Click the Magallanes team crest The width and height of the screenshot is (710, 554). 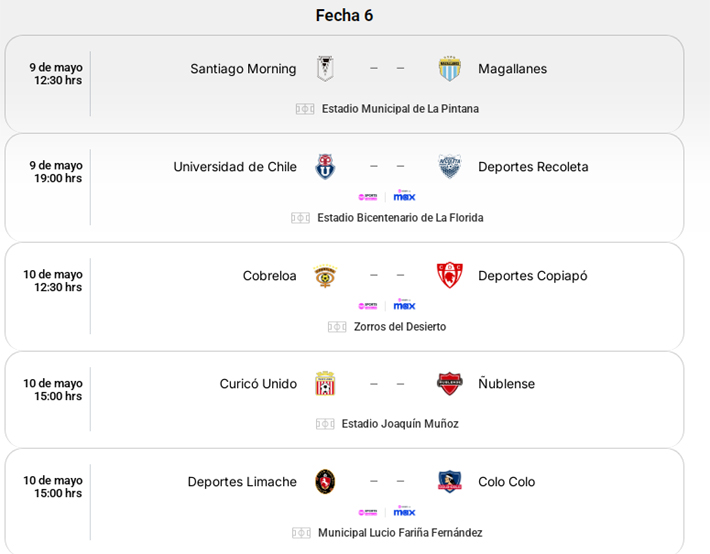tap(449, 69)
